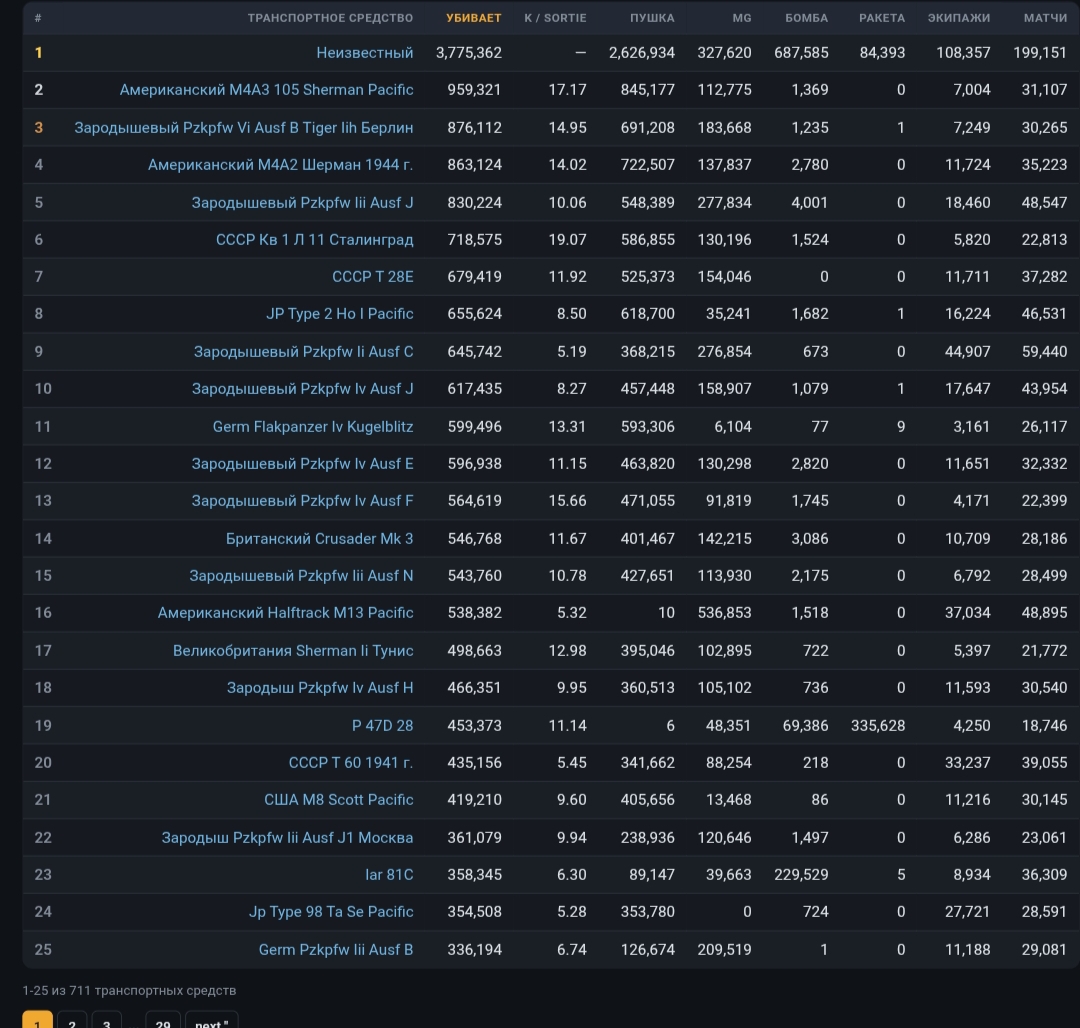Viewport: 1080px width, 1028px height.
Task: Sort table by УБИВАЕТ column
Action: pyautogui.click(x=473, y=18)
